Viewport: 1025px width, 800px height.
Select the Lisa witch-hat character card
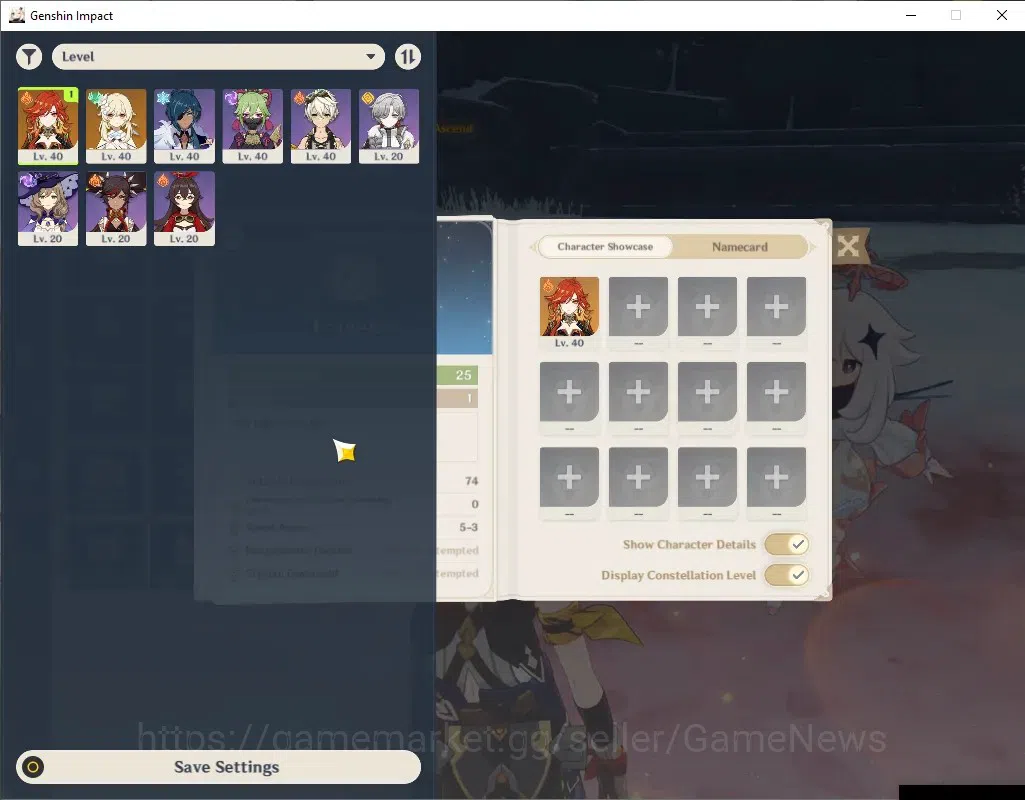48,208
